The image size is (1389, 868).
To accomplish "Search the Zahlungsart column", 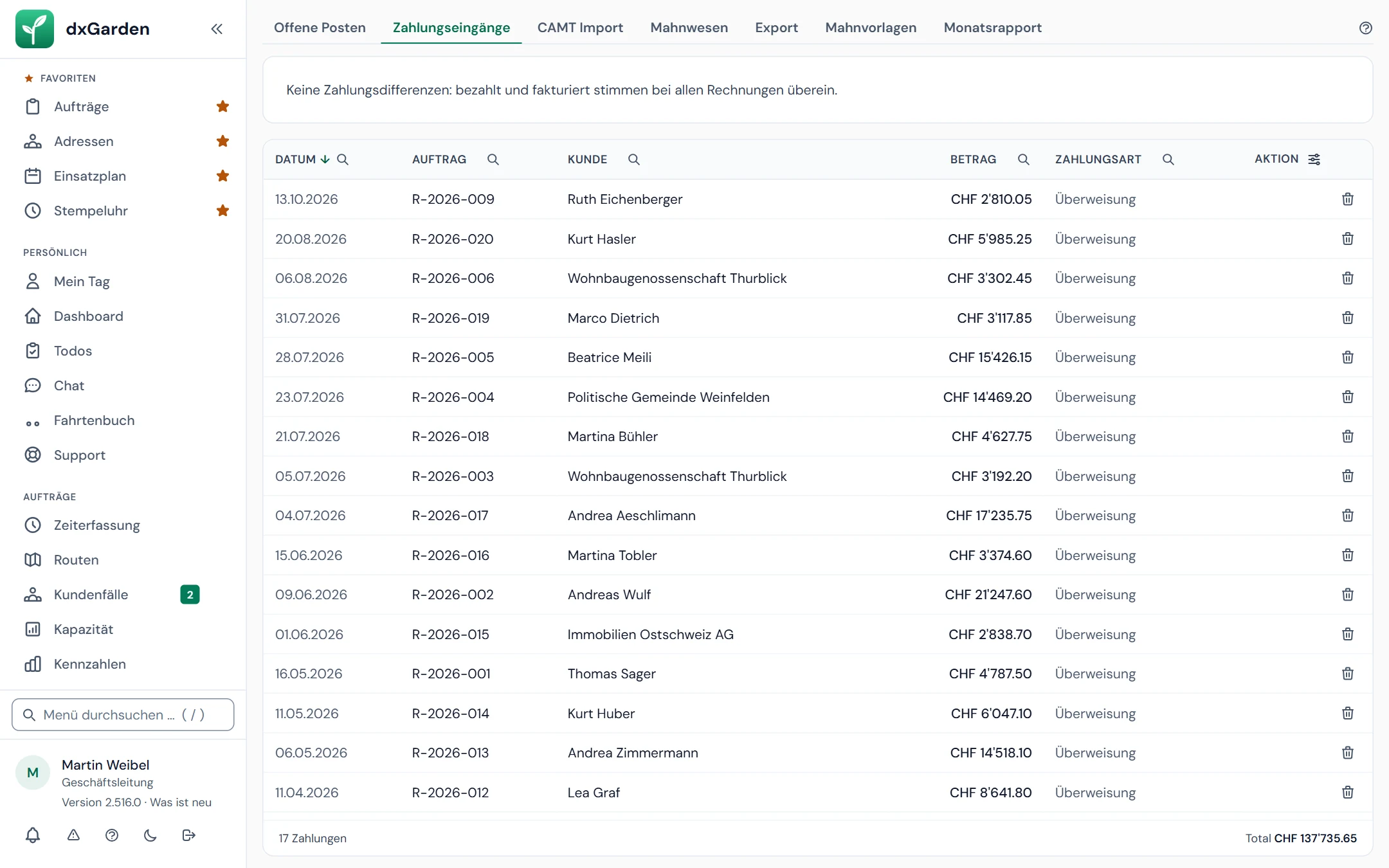I will (1168, 159).
